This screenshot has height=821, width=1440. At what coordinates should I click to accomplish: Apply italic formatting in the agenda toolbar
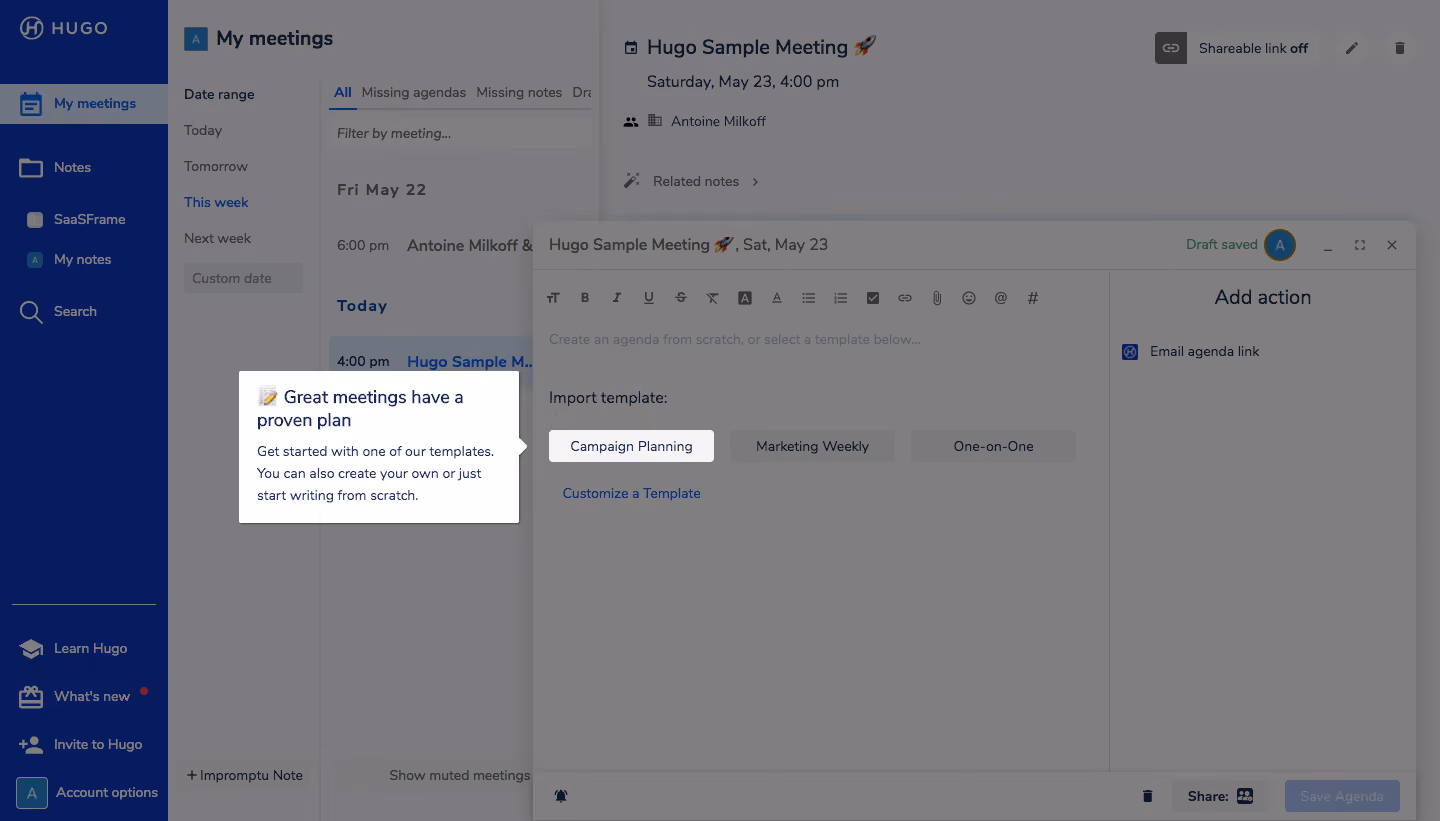pyautogui.click(x=617, y=298)
